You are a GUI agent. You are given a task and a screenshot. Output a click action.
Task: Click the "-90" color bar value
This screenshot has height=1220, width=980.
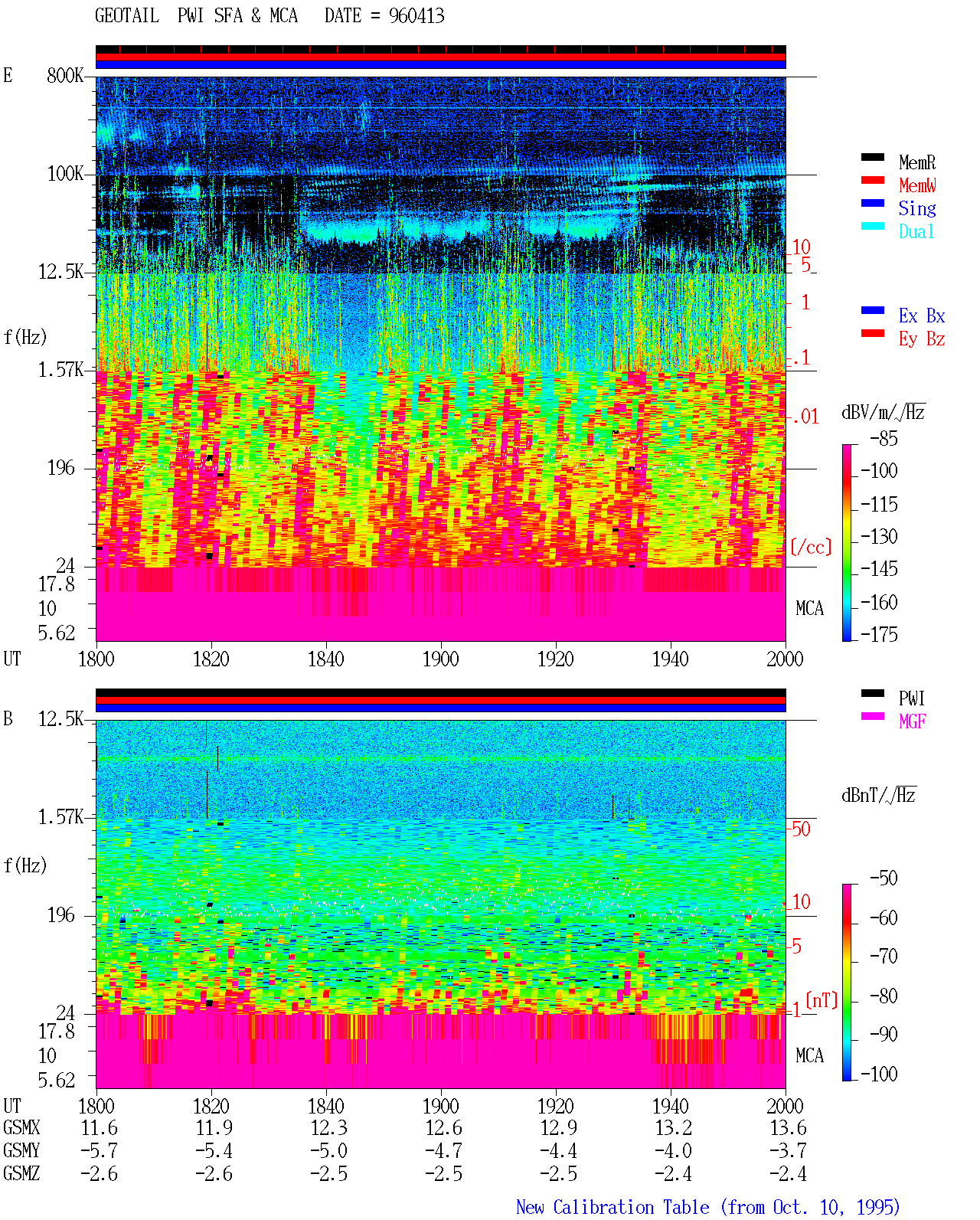884,1034
